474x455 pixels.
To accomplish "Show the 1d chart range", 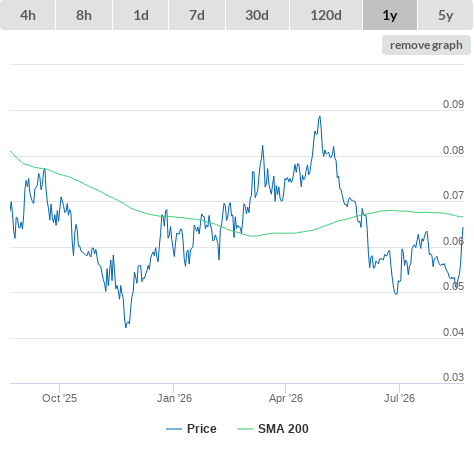I will pyautogui.click(x=141, y=15).
